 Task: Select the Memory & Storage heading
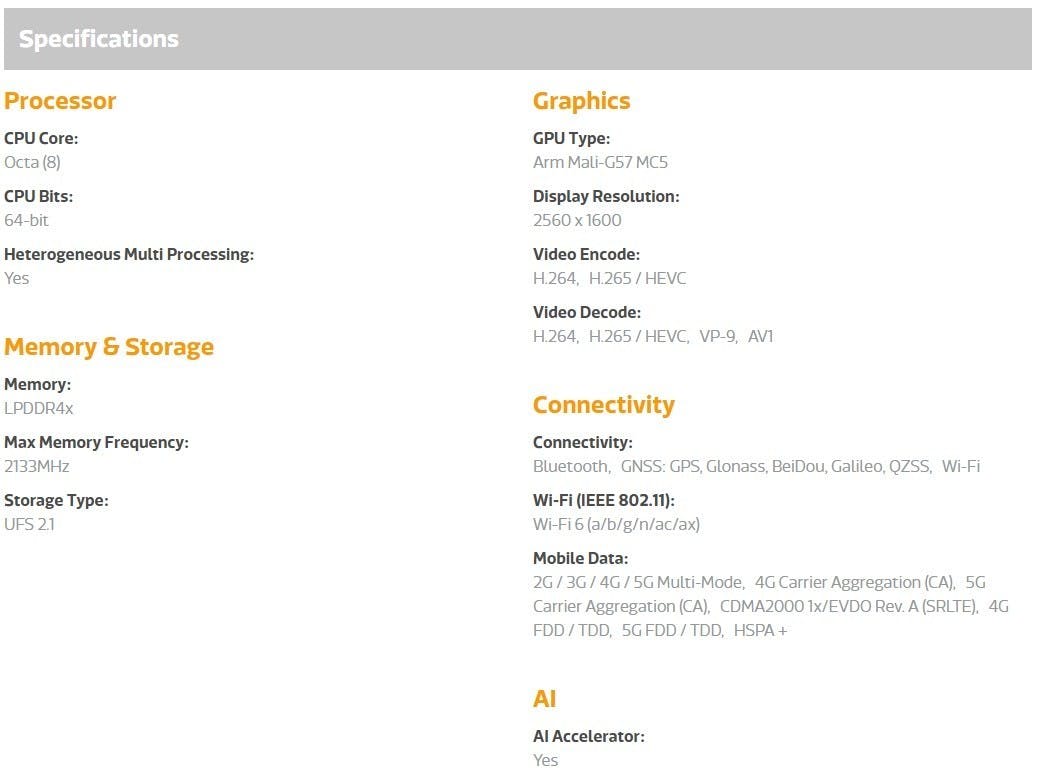pos(109,347)
